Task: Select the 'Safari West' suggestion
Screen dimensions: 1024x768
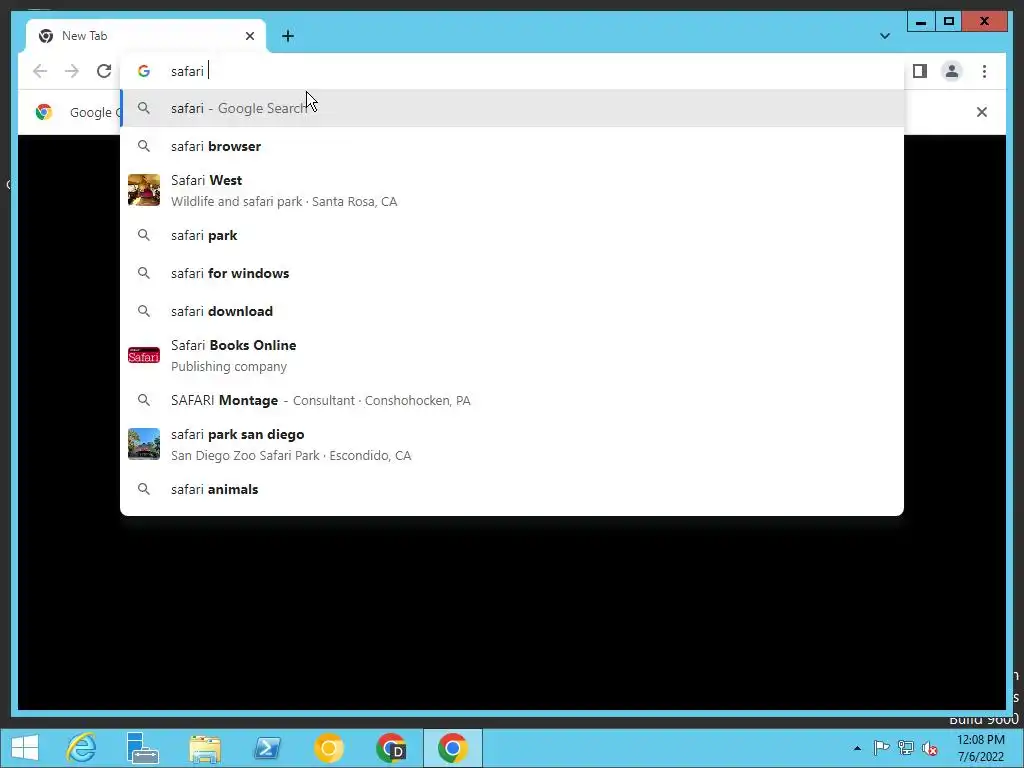Action: 512,191
